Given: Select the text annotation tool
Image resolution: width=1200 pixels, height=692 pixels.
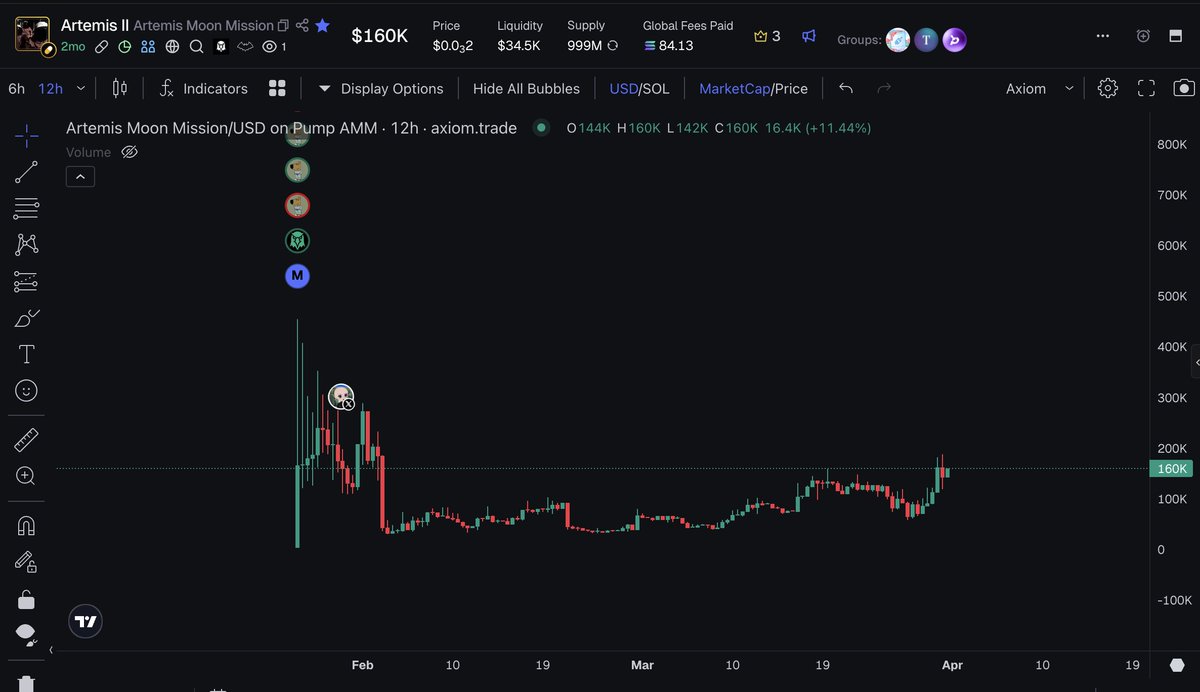Looking at the screenshot, I should click(27, 354).
